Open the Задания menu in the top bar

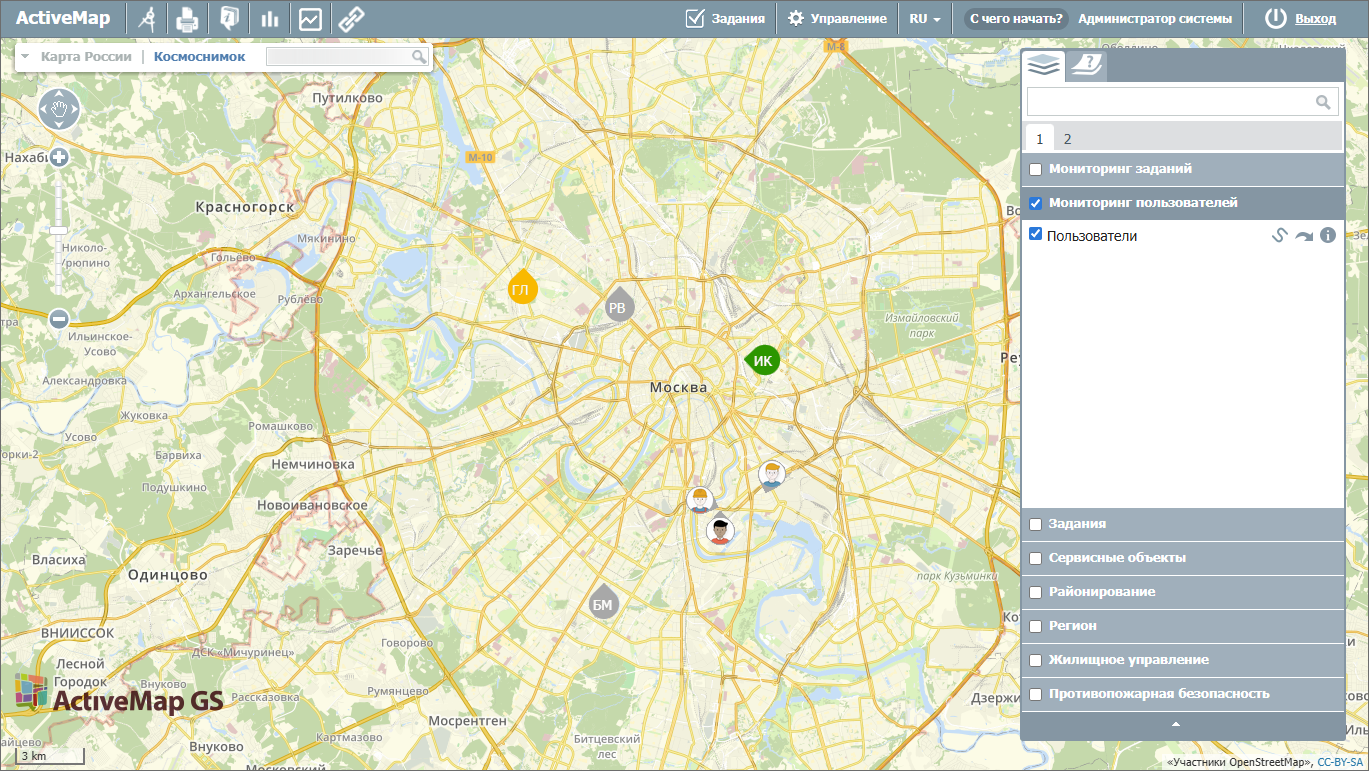click(x=726, y=18)
